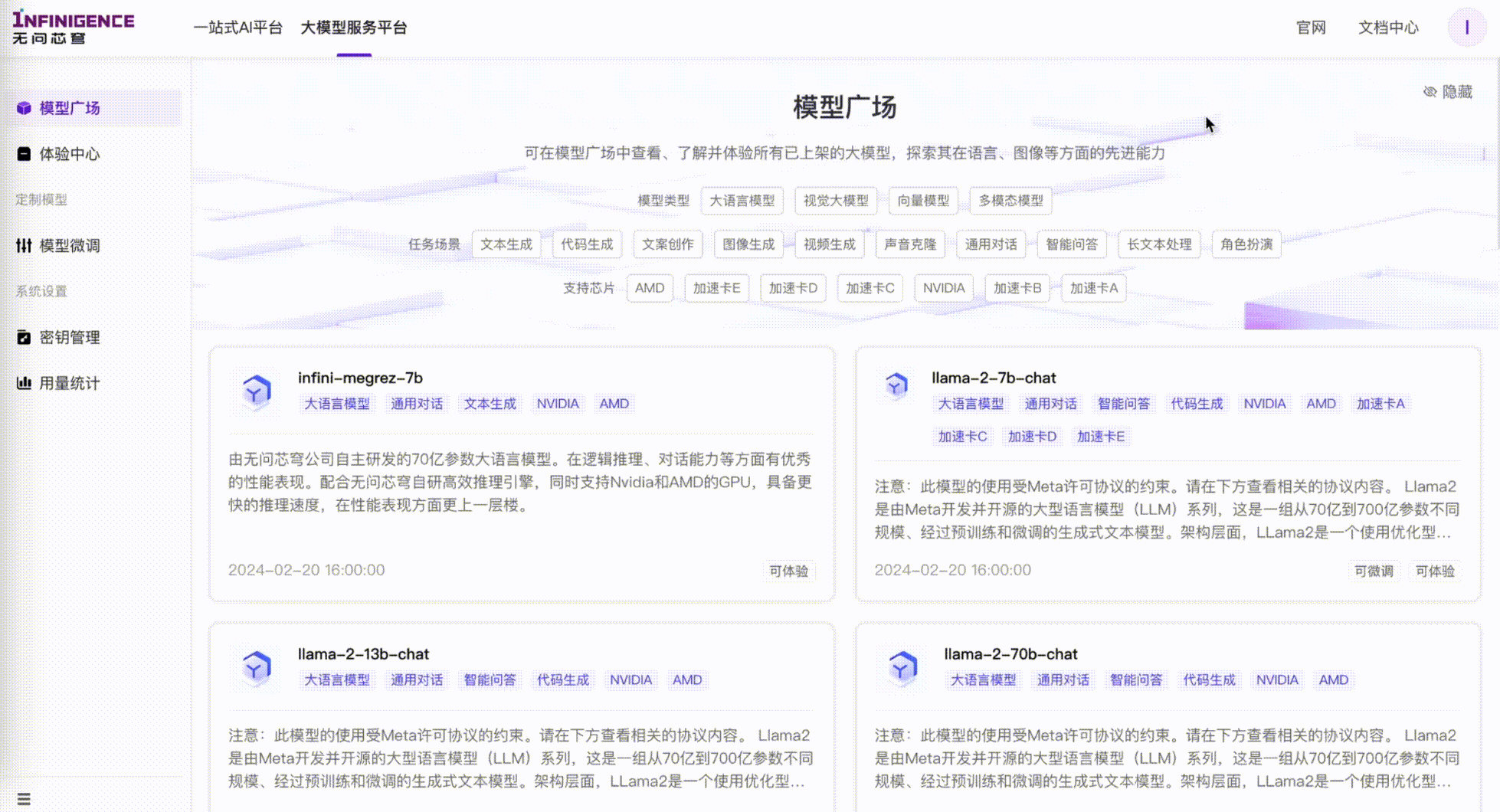
Task: Select the 图像生成 task filter
Action: coord(748,244)
